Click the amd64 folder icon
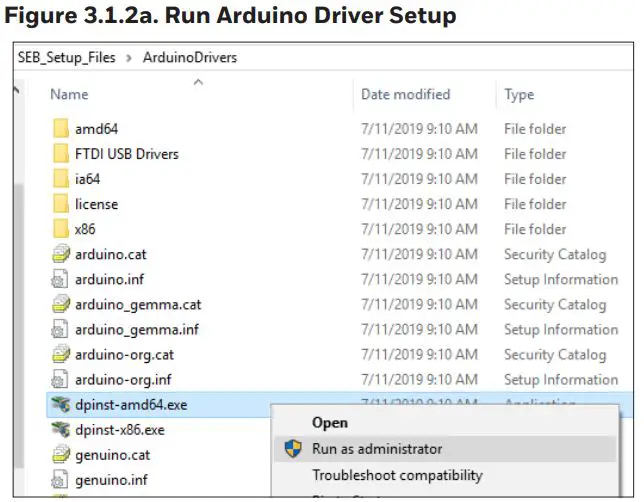Viewport: 644px width, 502px height. (61, 129)
